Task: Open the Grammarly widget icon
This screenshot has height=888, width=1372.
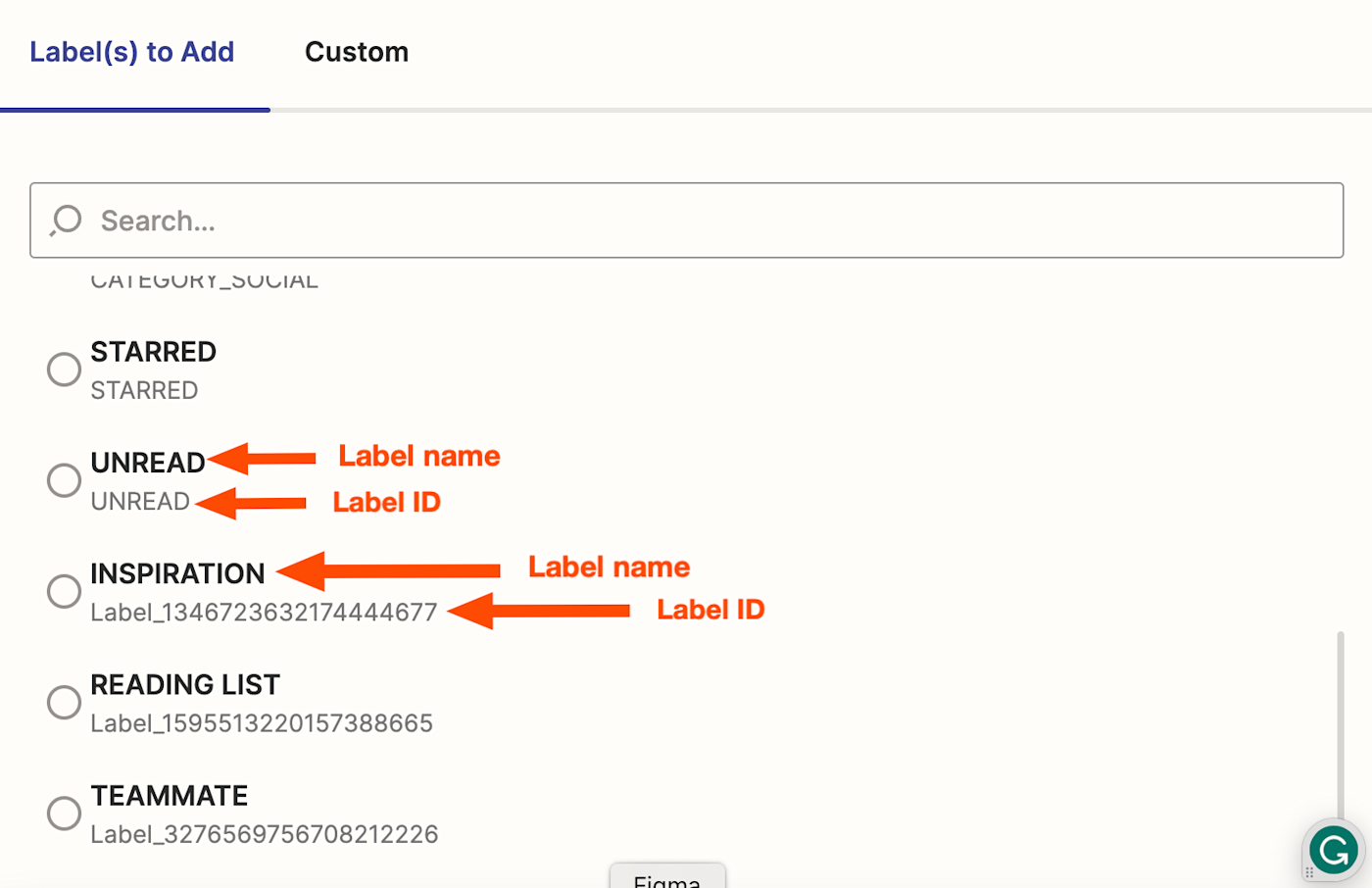Action: [x=1334, y=849]
